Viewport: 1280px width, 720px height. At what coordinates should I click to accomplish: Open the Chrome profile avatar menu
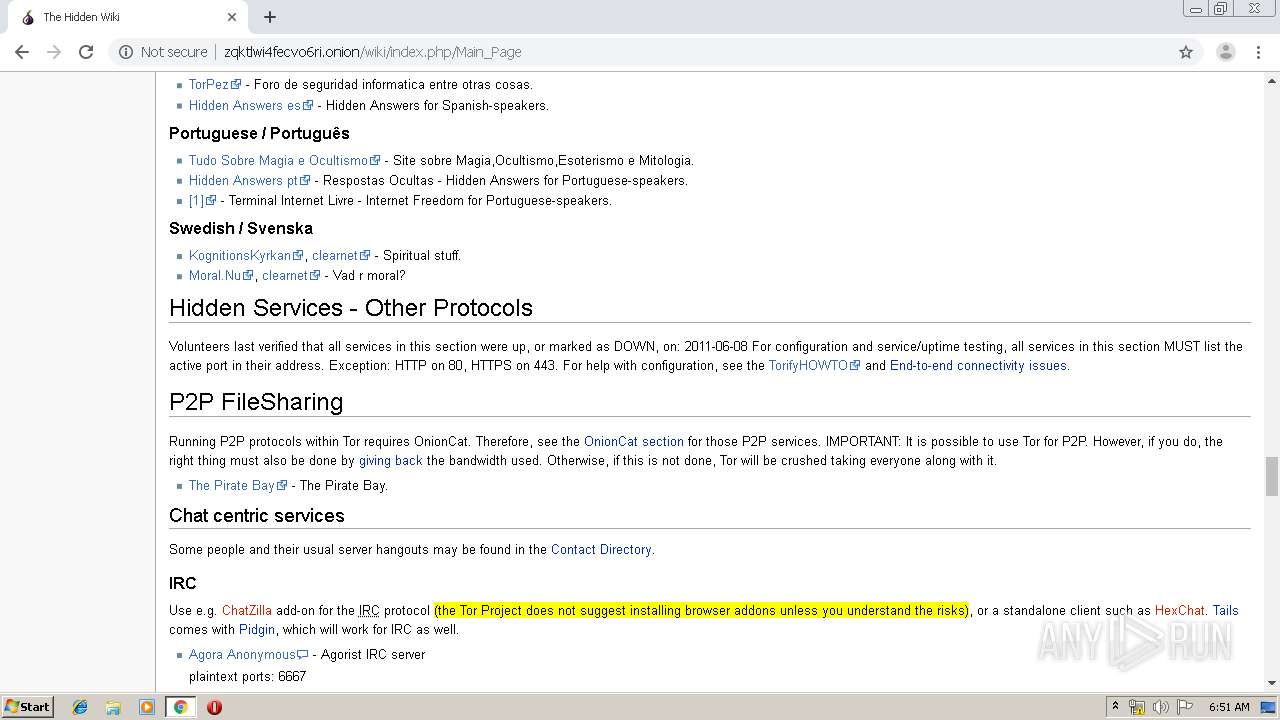click(x=1225, y=52)
